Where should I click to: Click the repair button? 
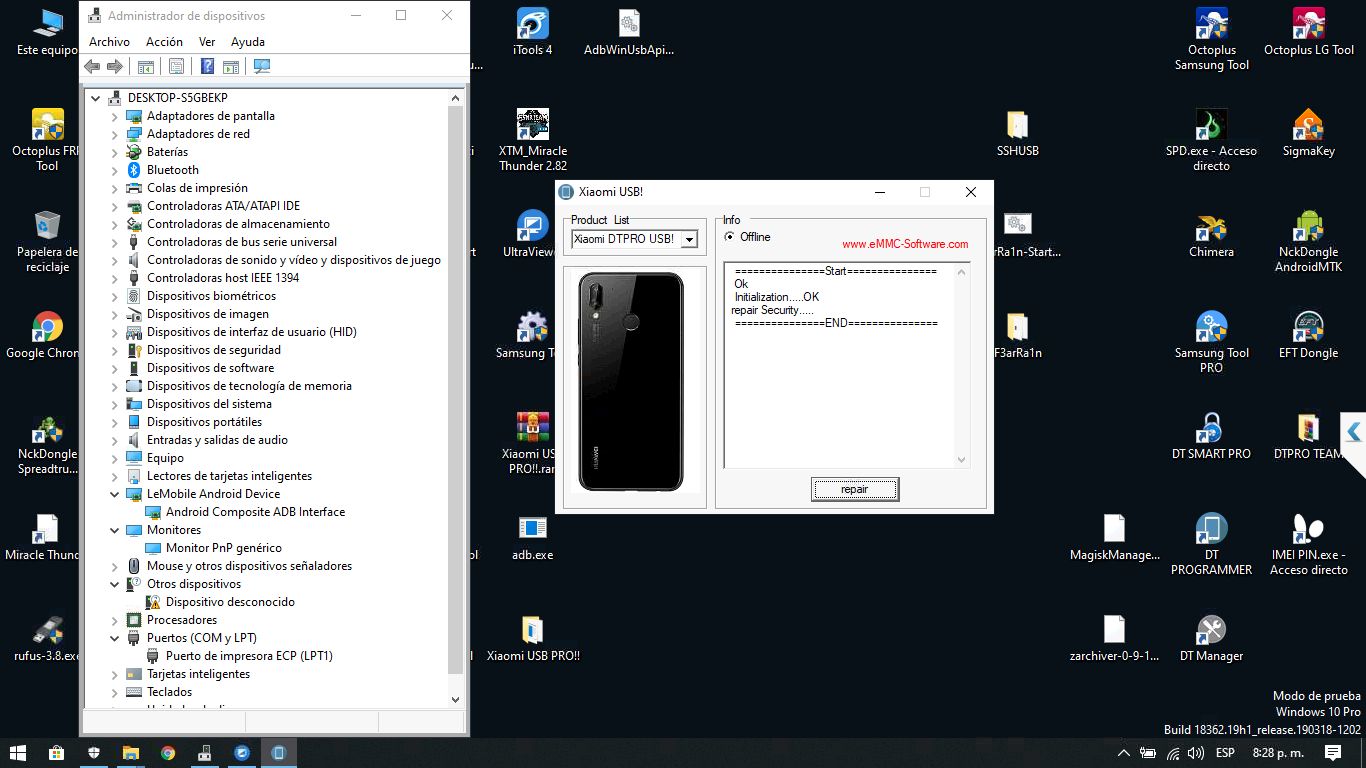pos(855,489)
